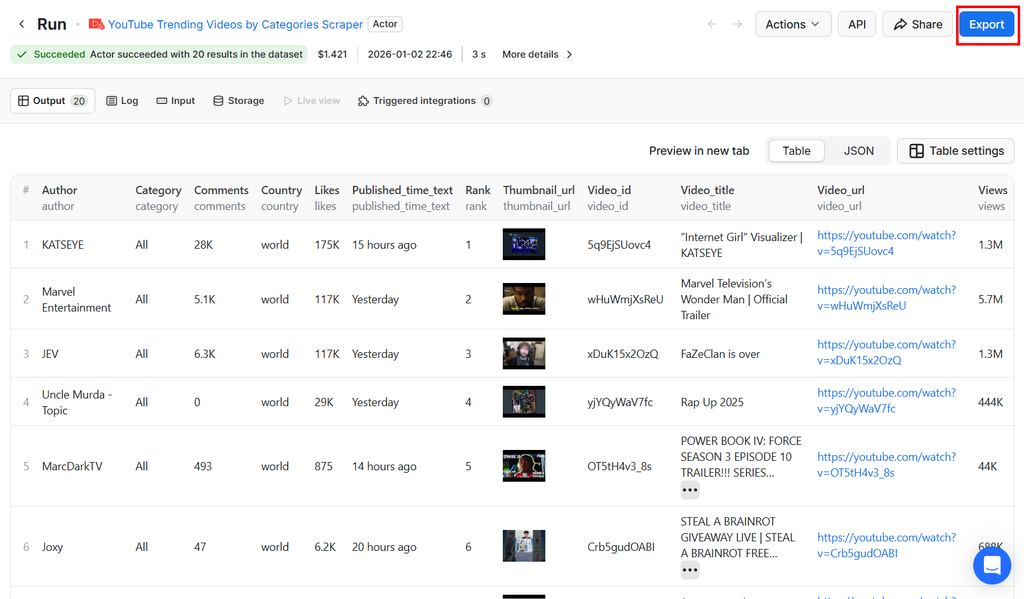Click run date 2026-01-02 22:46

pos(409,54)
